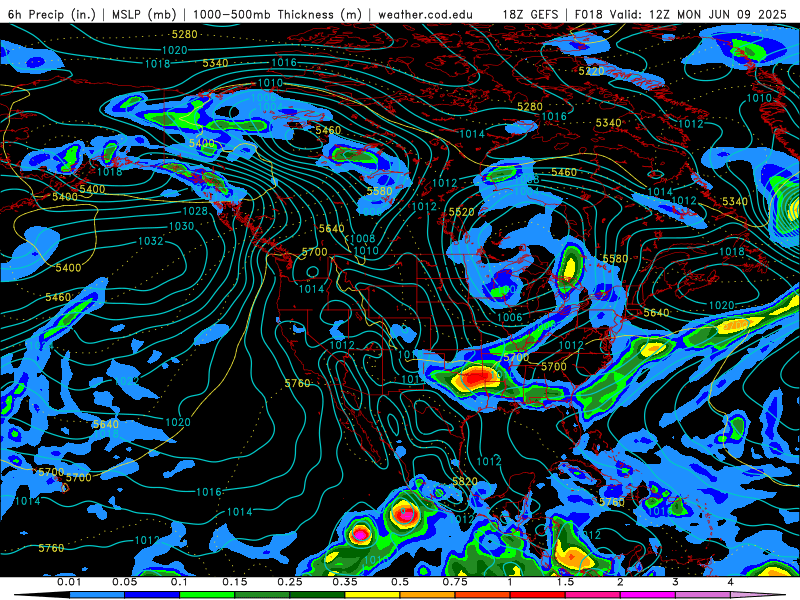
Task: Click the 1030 pressure contour label
Action: click(x=181, y=226)
